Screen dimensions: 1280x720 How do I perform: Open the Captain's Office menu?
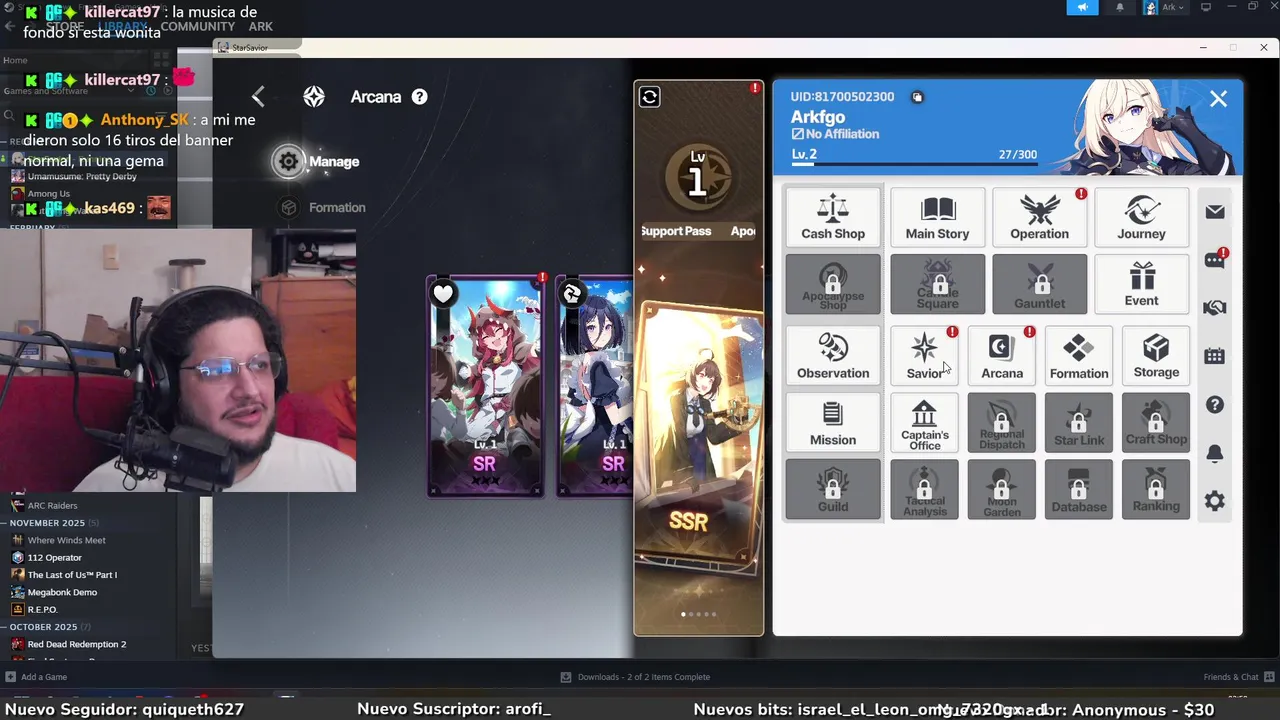[924, 422]
